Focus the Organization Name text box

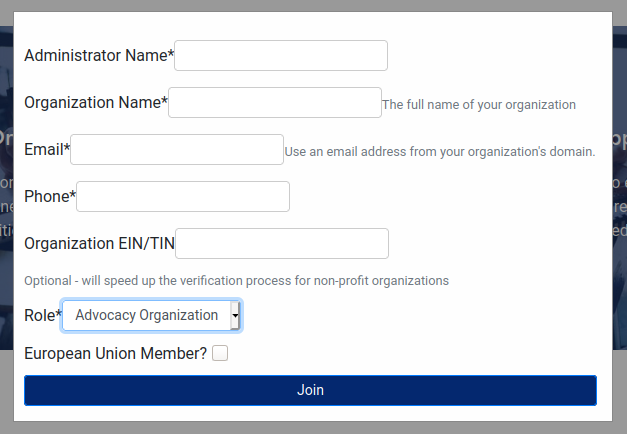[275, 103]
